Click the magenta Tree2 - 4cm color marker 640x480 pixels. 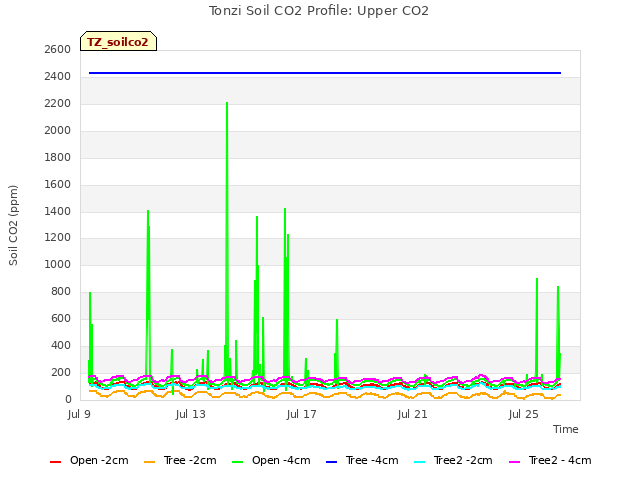coord(515,462)
